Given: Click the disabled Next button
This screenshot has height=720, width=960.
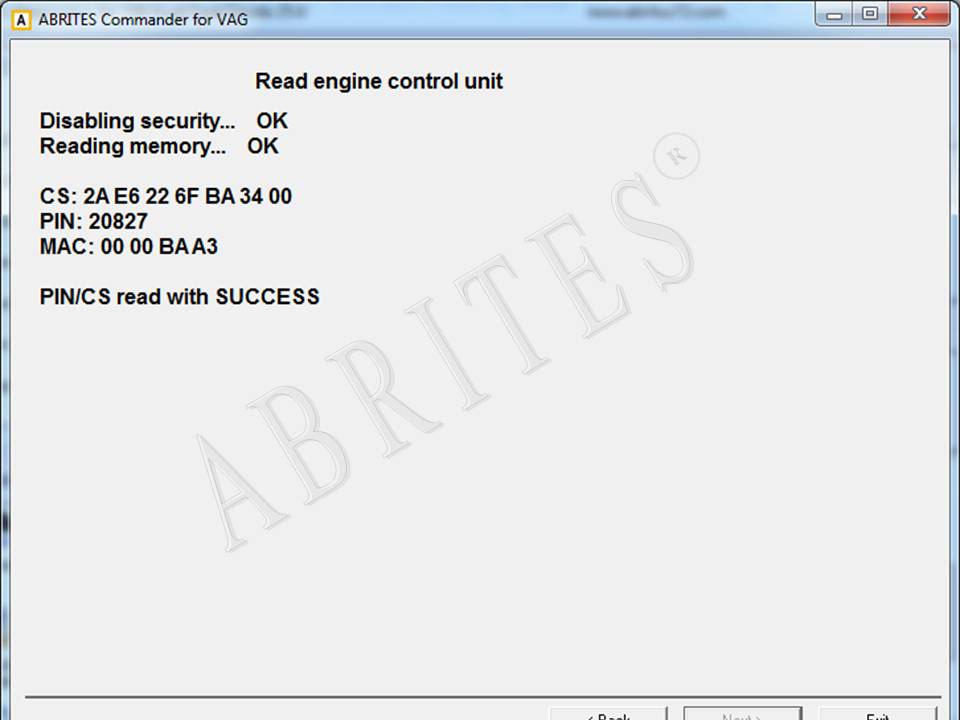Looking at the screenshot, I should coord(743,714).
